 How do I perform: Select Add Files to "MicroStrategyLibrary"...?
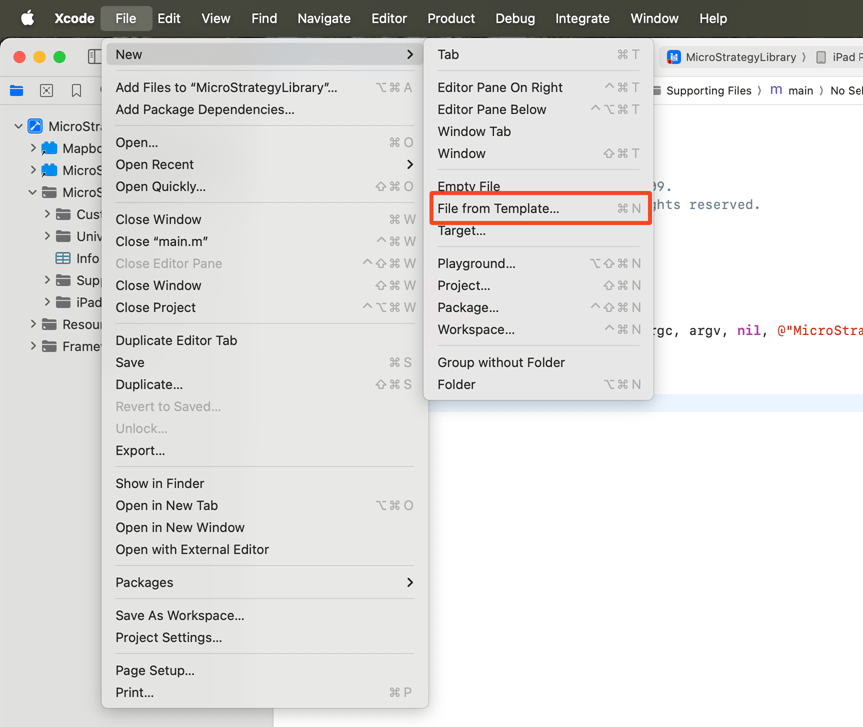pyautogui.click(x=264, y=88)
